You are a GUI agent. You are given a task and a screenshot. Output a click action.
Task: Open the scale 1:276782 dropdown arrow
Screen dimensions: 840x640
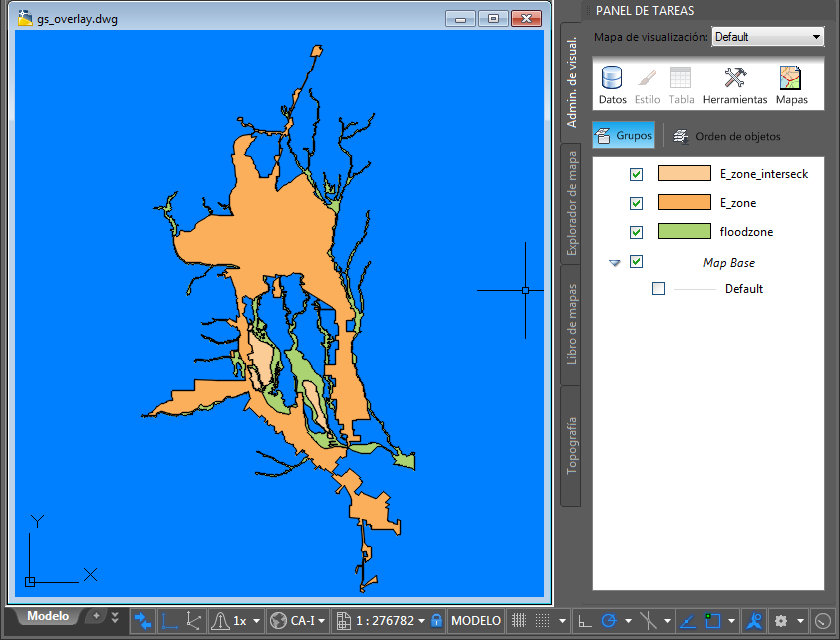coord(422,621)
